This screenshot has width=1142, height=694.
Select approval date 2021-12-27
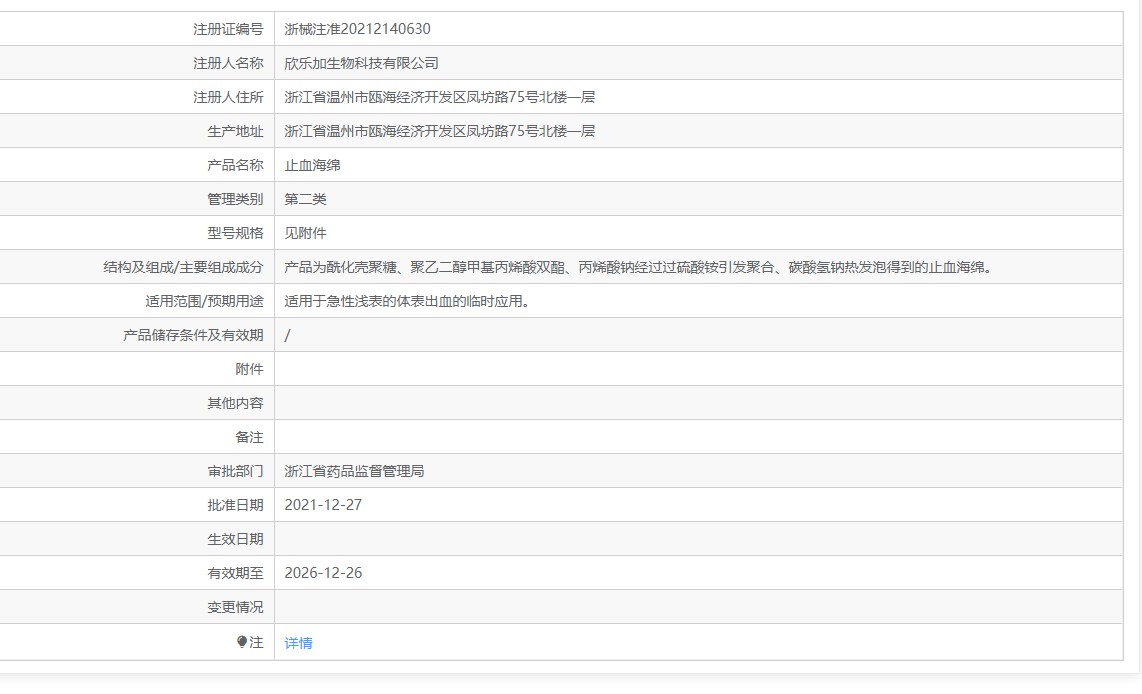point(323,505)
